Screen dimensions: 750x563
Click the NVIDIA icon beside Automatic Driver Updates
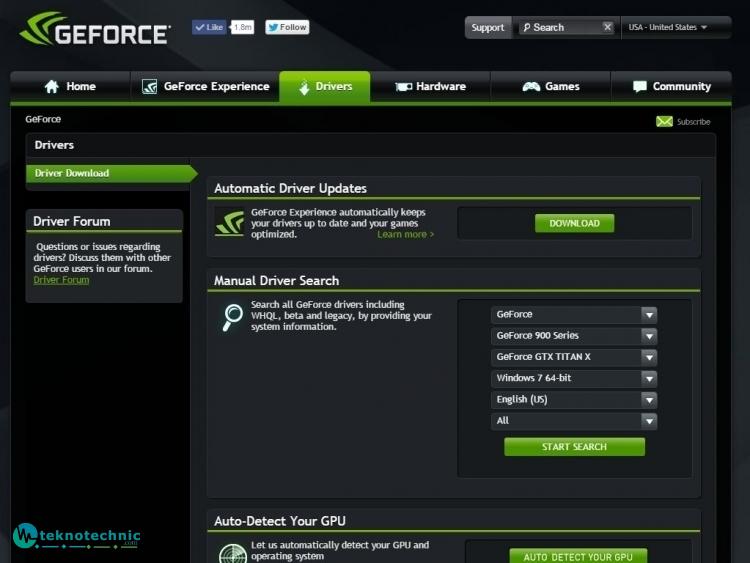pyautogui.click(x=230, y=223)
